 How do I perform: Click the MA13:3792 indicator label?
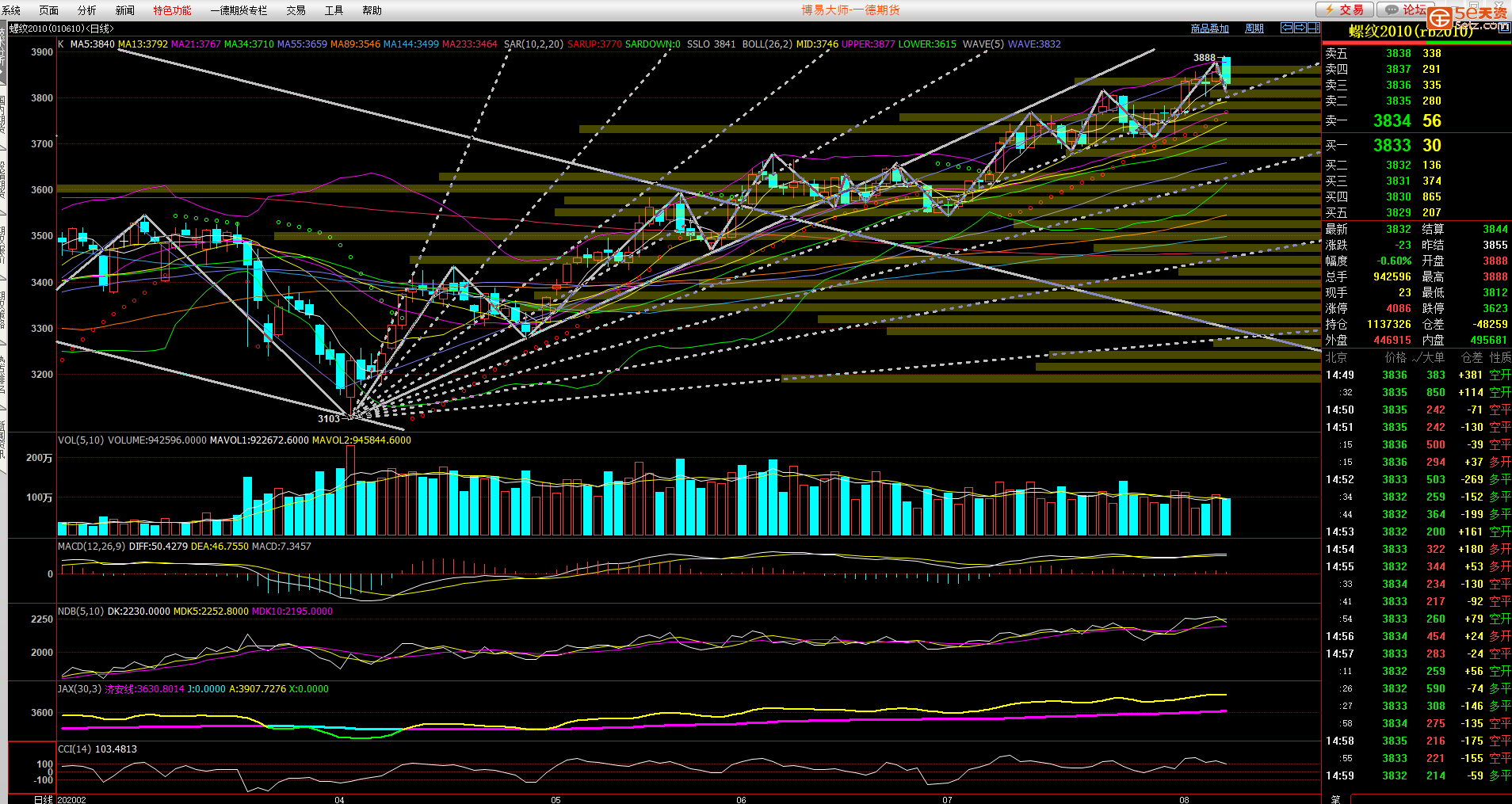click(143, 44)
